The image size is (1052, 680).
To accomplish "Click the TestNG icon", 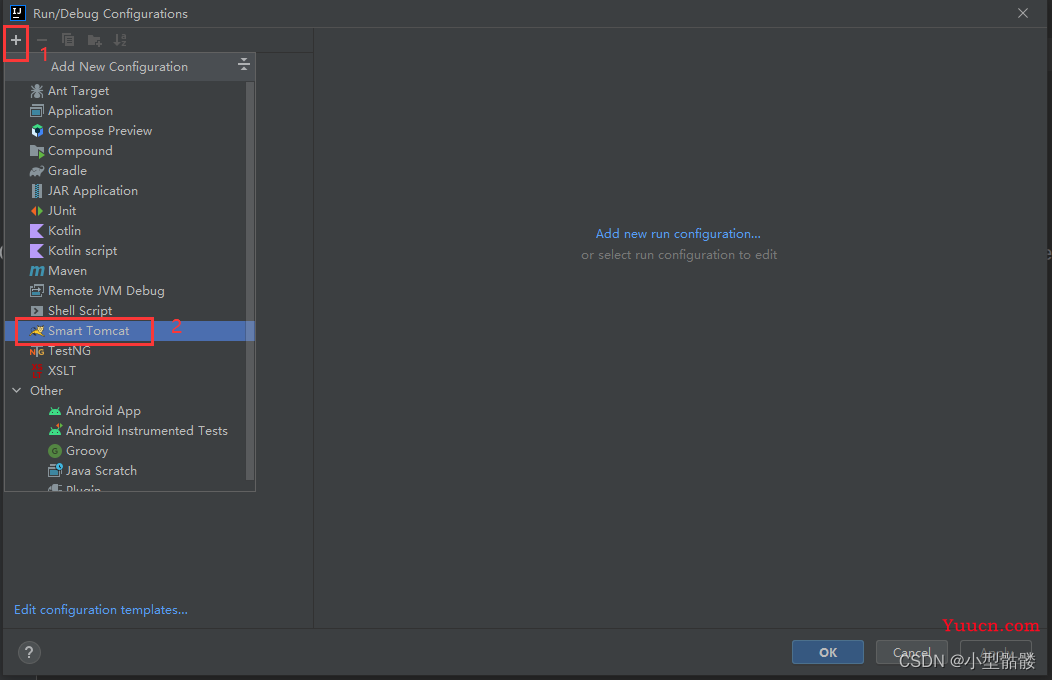I will click(37, 351).
